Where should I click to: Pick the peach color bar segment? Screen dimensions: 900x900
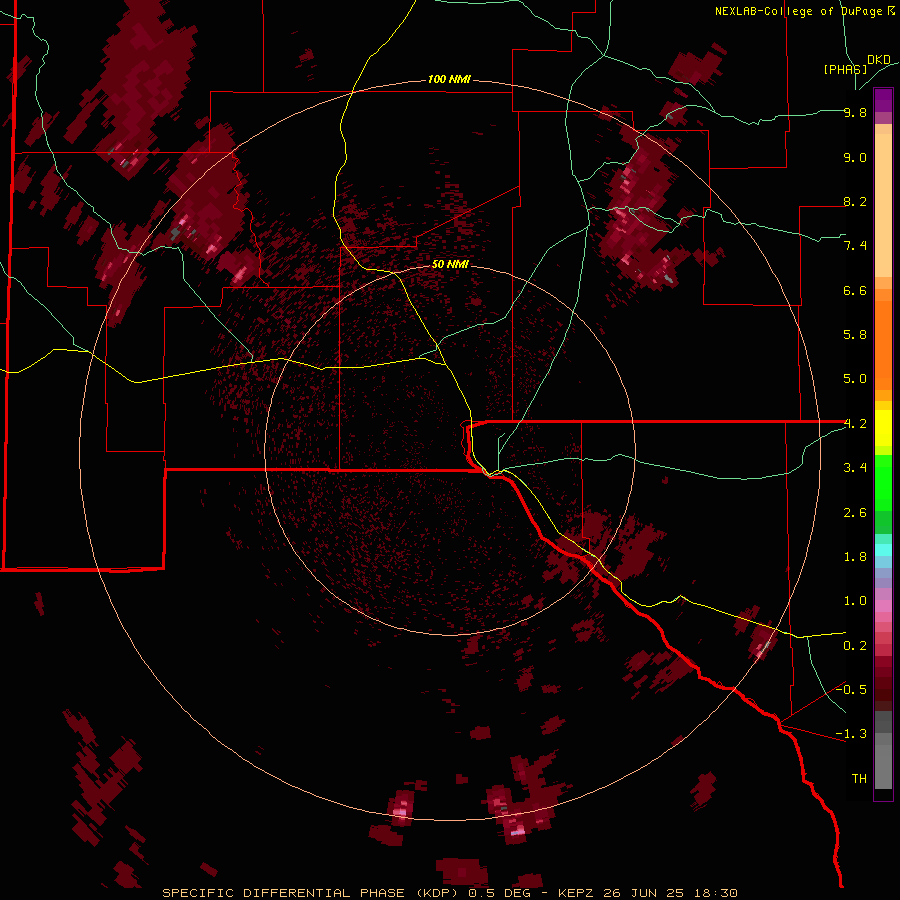click(883, 205)
